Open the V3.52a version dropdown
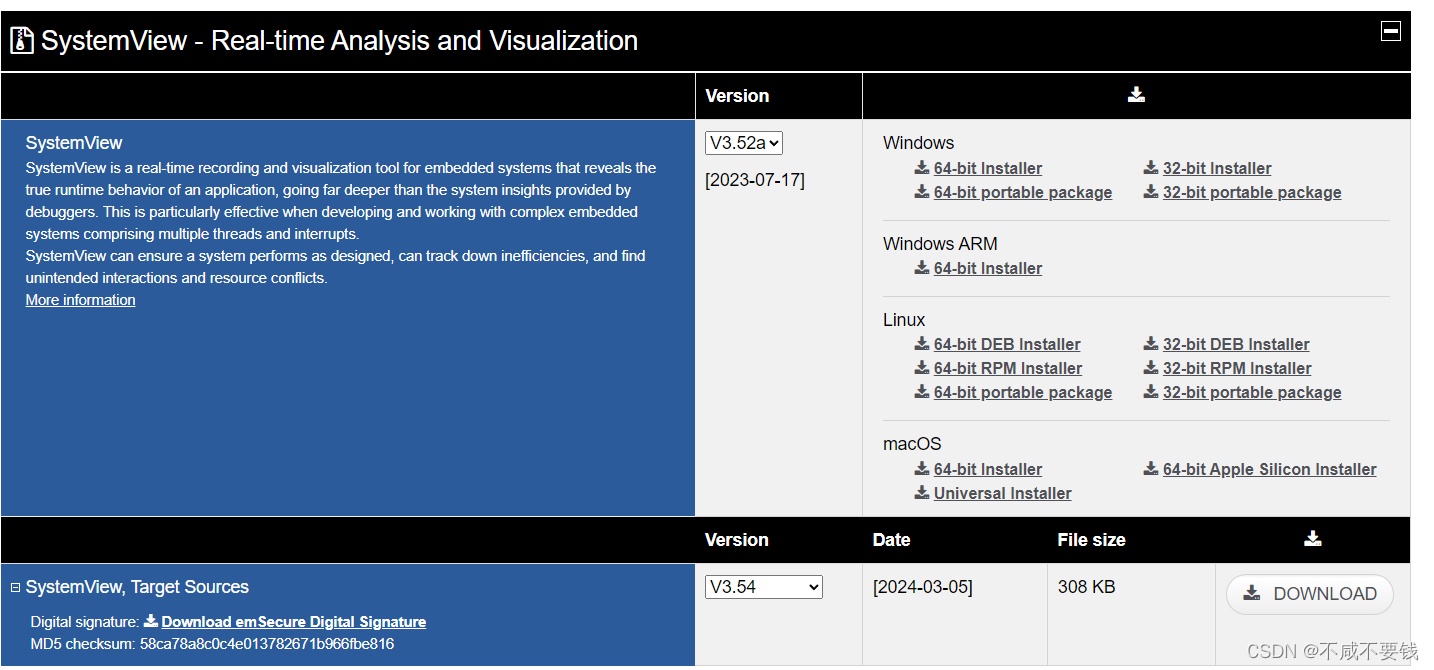1434x670 pixels. click(x=744, y=143)
